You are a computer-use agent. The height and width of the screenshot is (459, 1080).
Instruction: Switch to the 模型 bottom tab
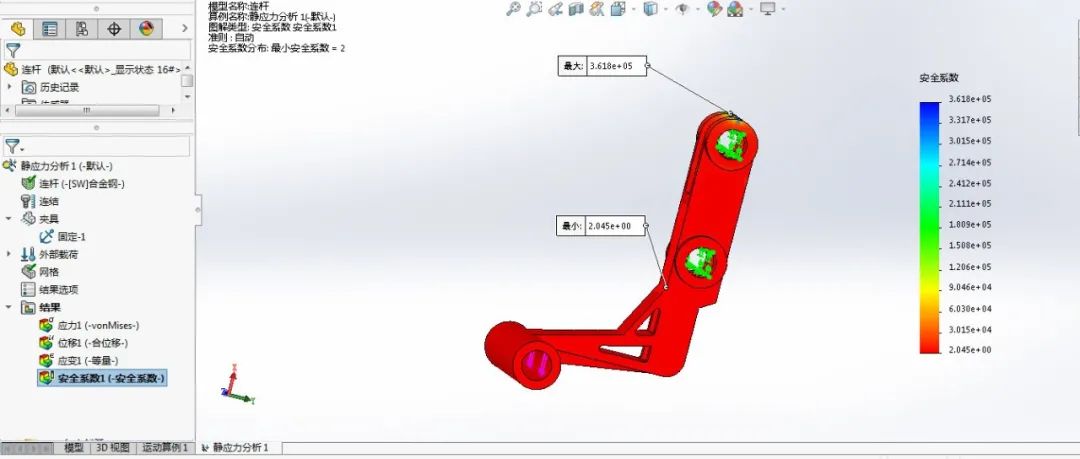pos(74,447)
